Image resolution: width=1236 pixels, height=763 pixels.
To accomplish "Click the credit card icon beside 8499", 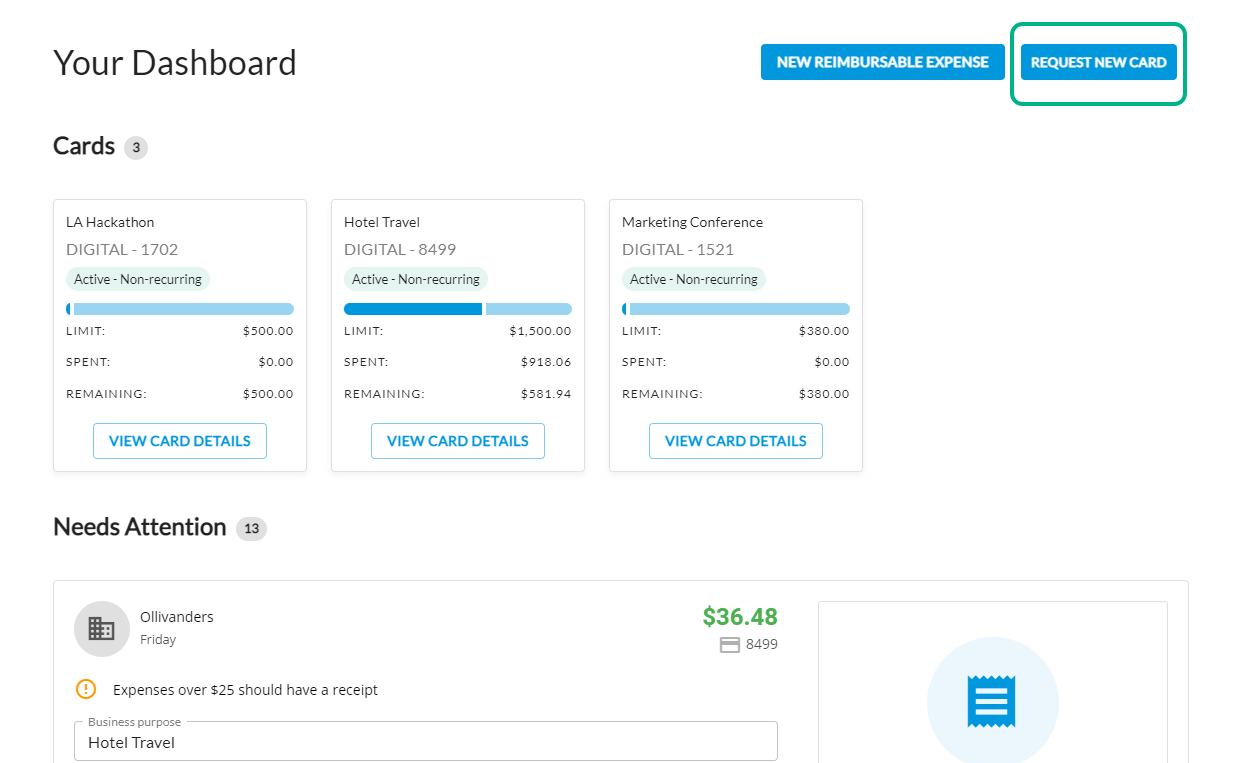I will pyautogui.click(x=730, y=645).
